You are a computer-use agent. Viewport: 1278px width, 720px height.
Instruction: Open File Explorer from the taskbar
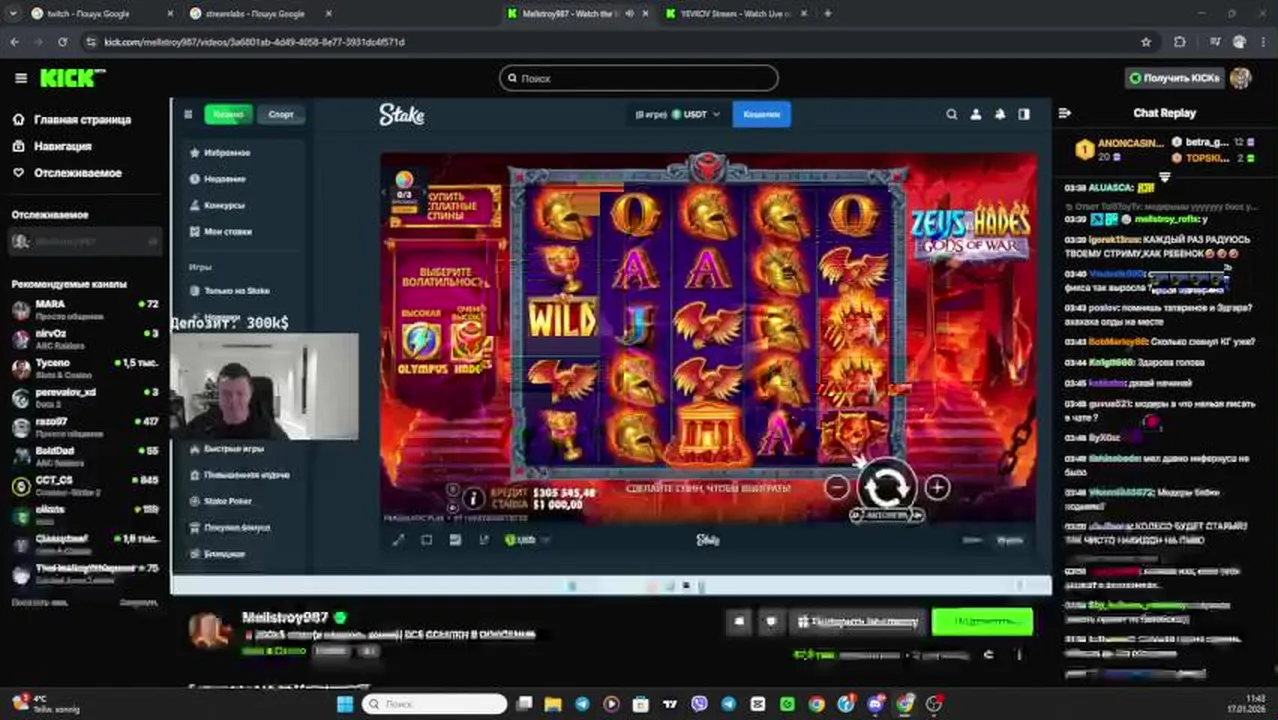click(553, 704)
